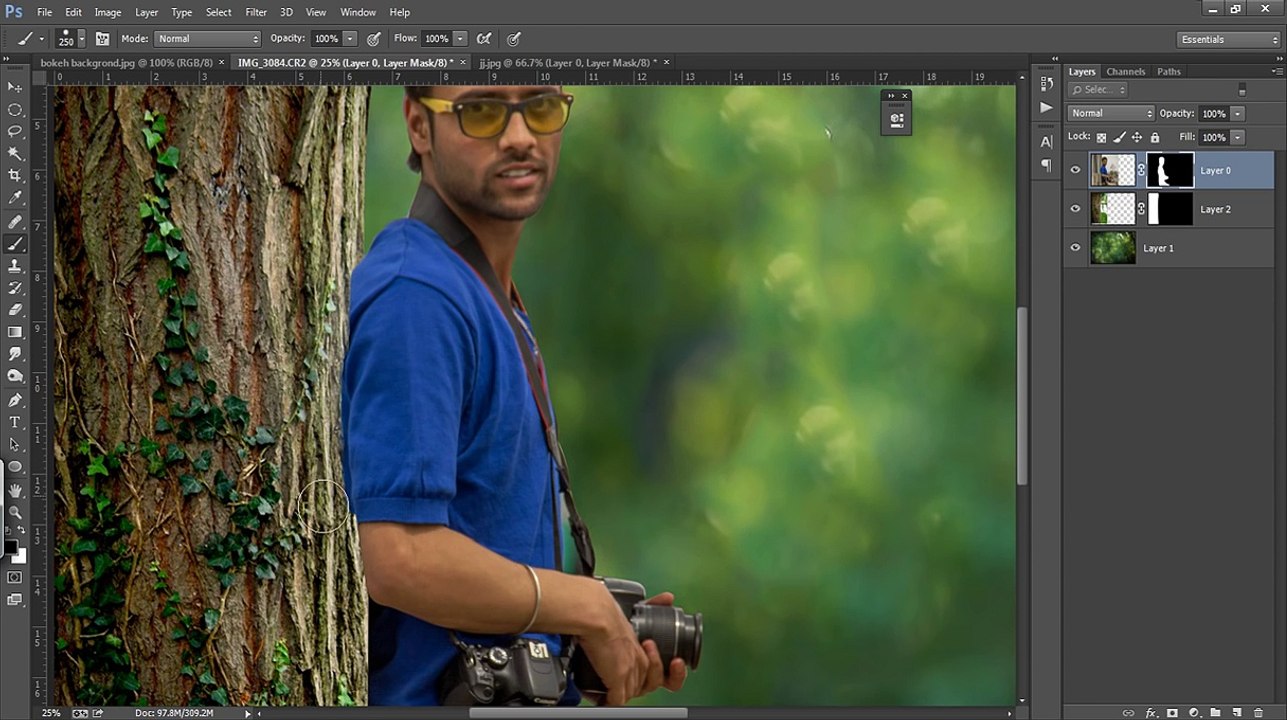Open the Paragraph panel icon

(1046, 166)
